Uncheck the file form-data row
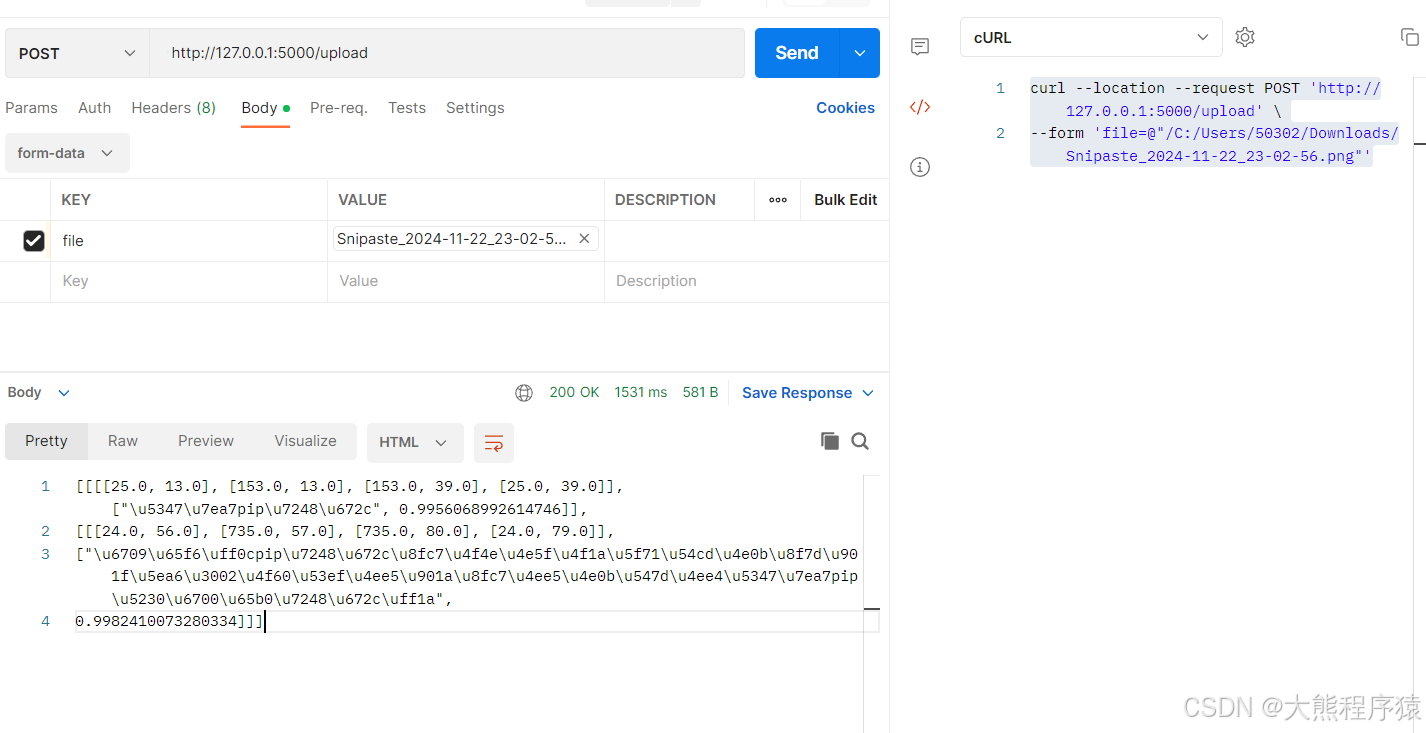This screenshot has height=733, width=1426. tap(33, 240)
